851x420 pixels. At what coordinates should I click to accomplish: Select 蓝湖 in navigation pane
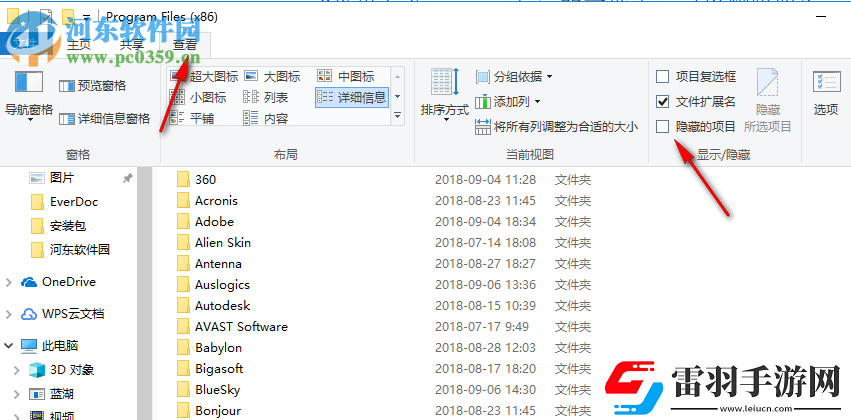(x=52, y=394)
